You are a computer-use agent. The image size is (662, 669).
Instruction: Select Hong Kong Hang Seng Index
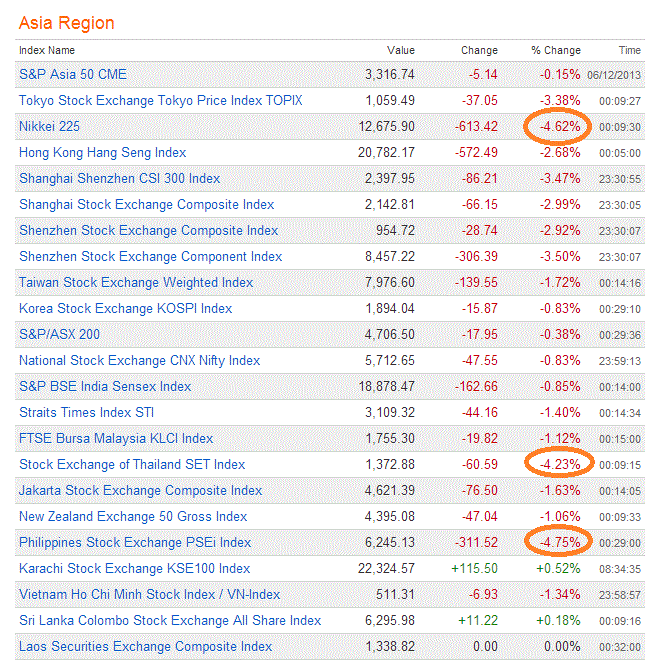pos(102,153)
